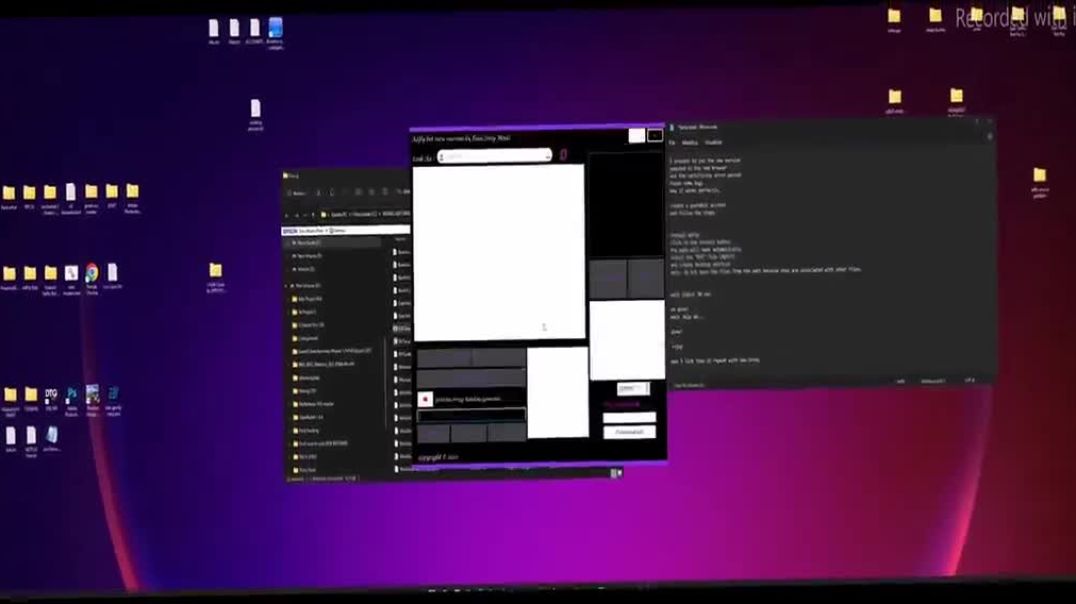Click the Notepad line ending with 'other files.'
1076x604 pixels.
(x=765, y=270)
